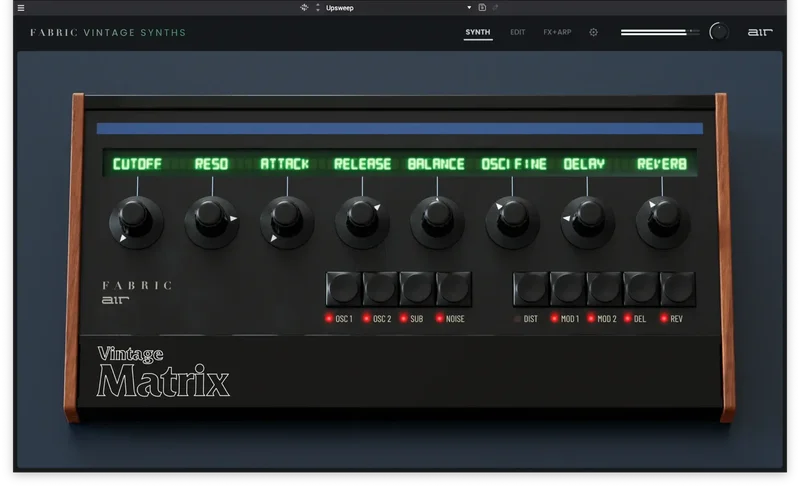Screen dimensions: 800x488
Task: Toggle the OSC 1 button
Action: 343,289
